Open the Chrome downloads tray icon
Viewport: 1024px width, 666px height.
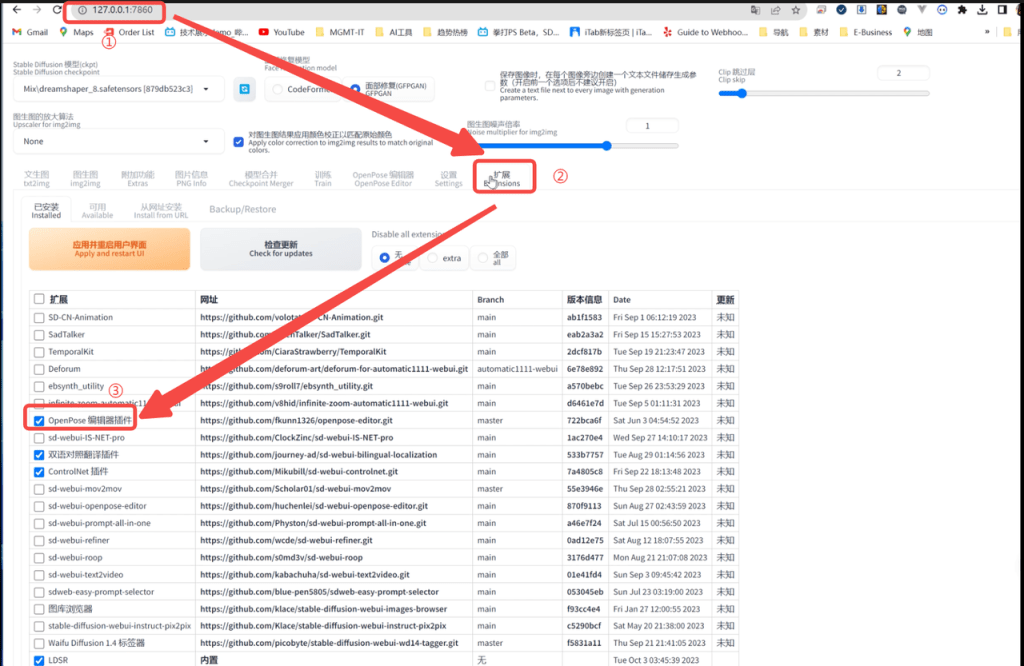tap(982, 10)
